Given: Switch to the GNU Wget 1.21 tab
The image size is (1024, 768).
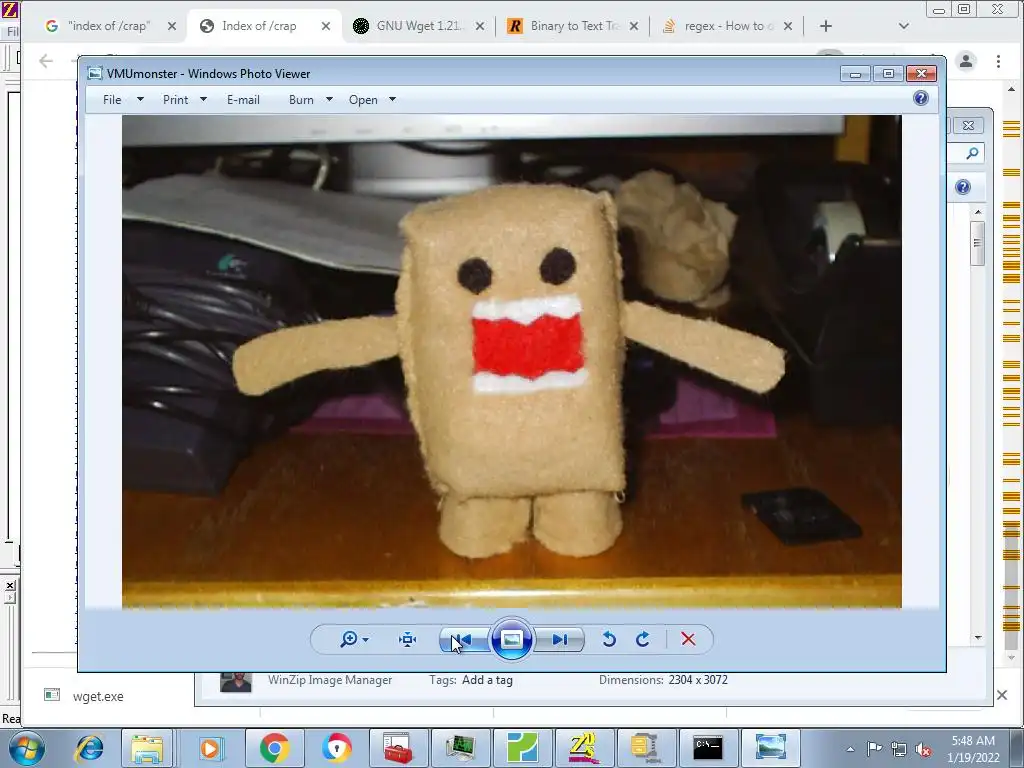Looking at the screenshot, I should pos(418,26).
